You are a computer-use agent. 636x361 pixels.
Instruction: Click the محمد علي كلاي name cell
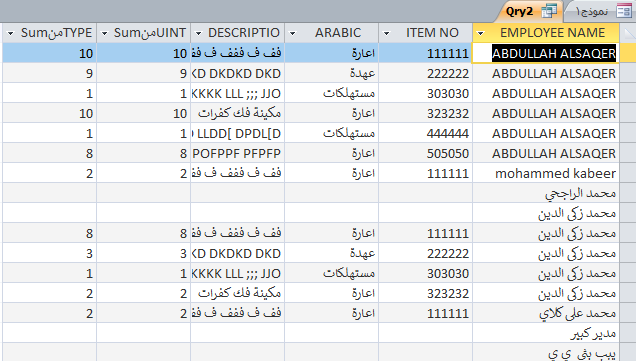[x=546, y=313]
